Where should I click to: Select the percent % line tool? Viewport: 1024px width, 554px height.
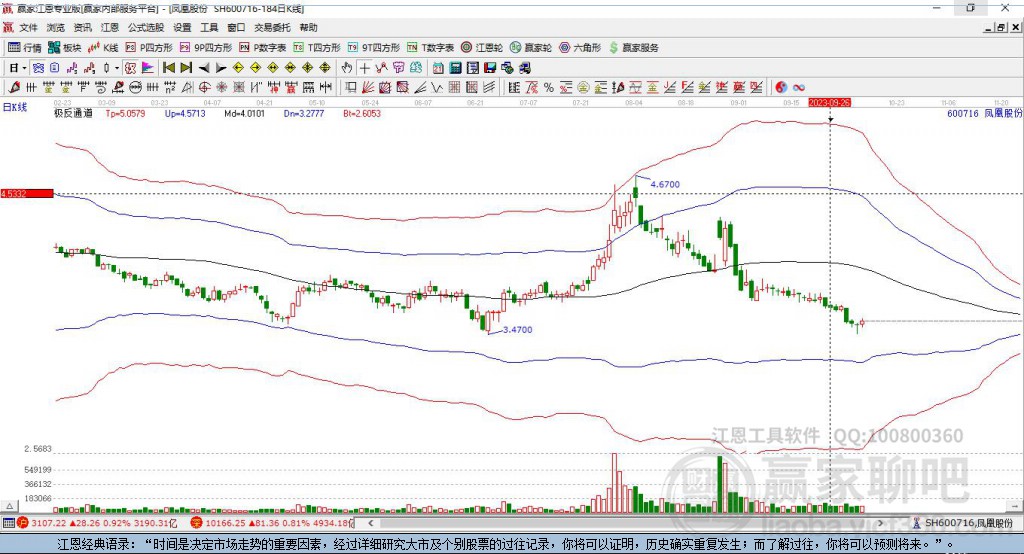click(x=549, y=87)
